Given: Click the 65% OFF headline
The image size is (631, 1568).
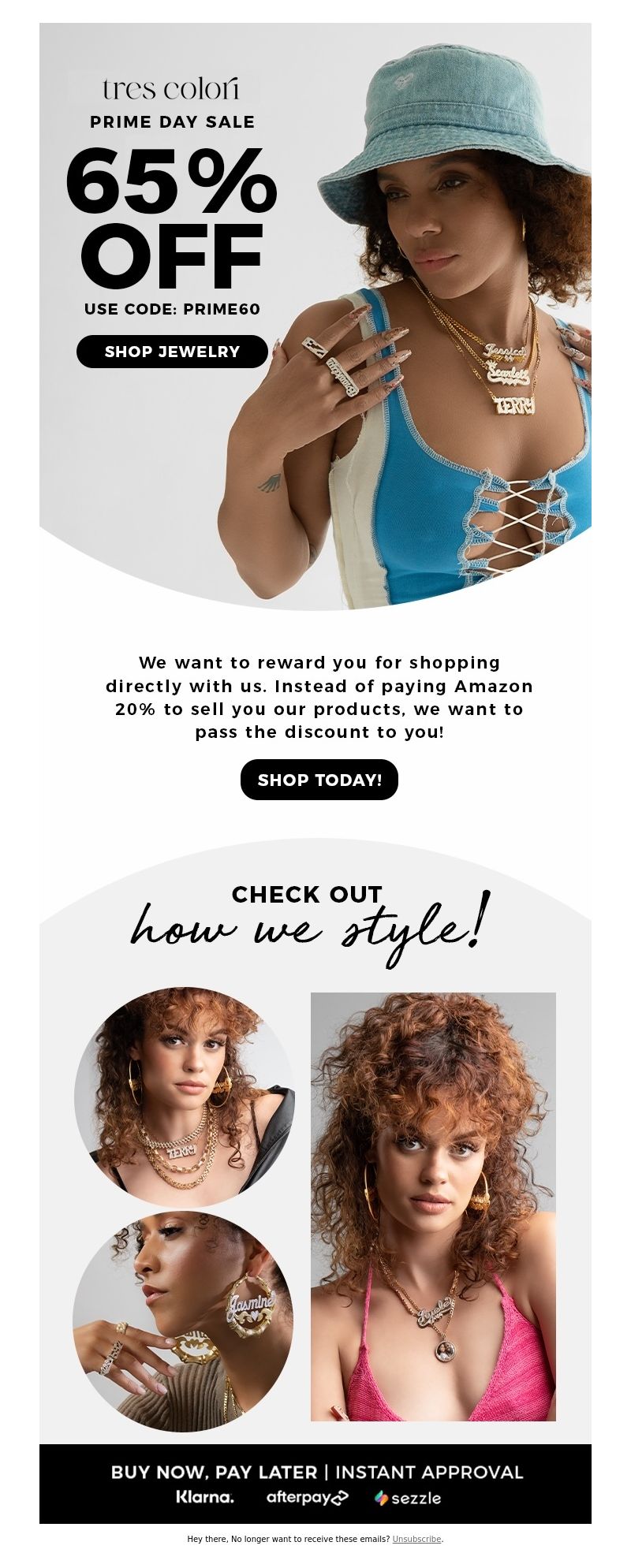Looking at the screenshot, I should tap(171, 217).
